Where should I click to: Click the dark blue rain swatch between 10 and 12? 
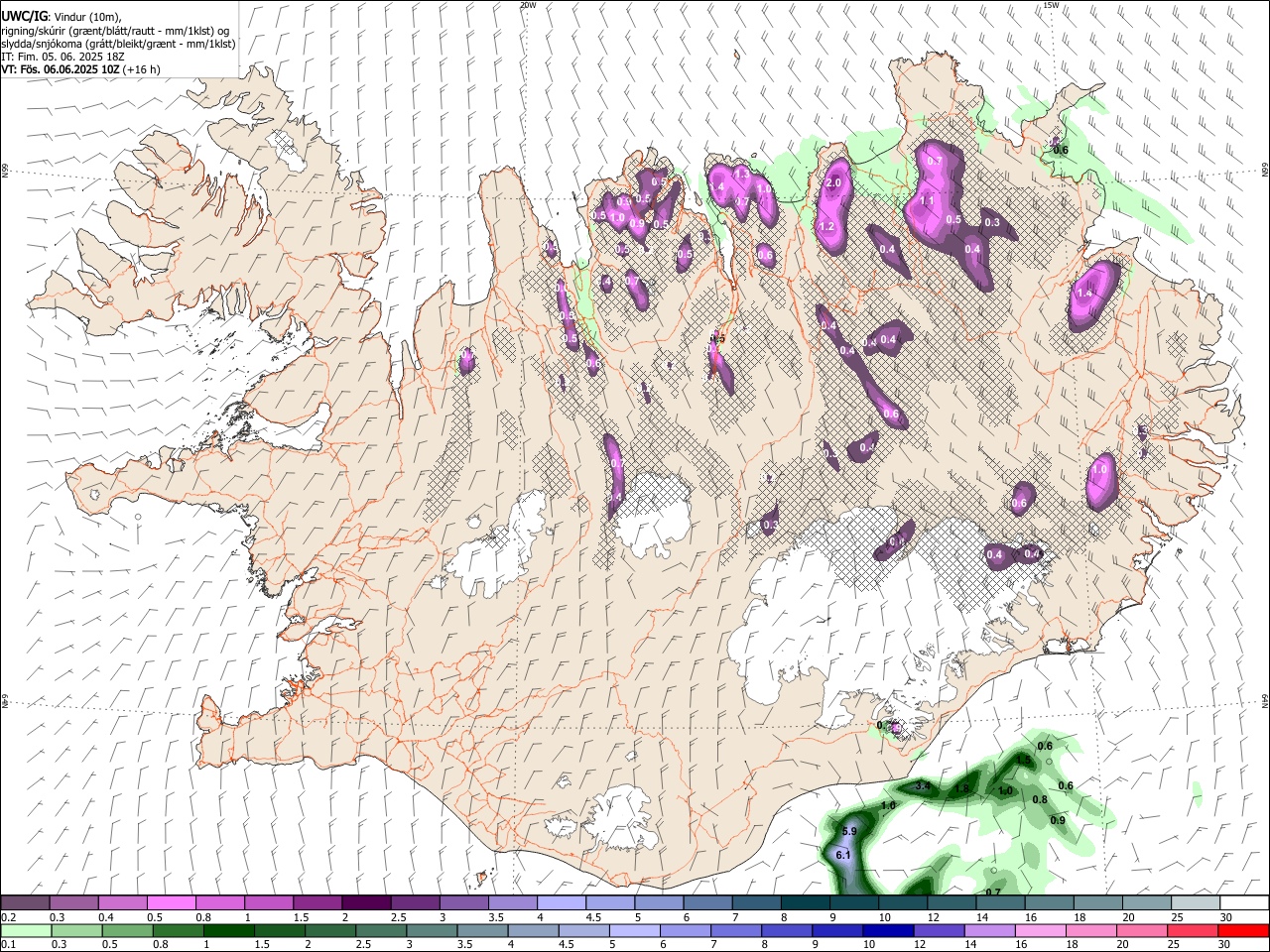[x=889, y=931]
